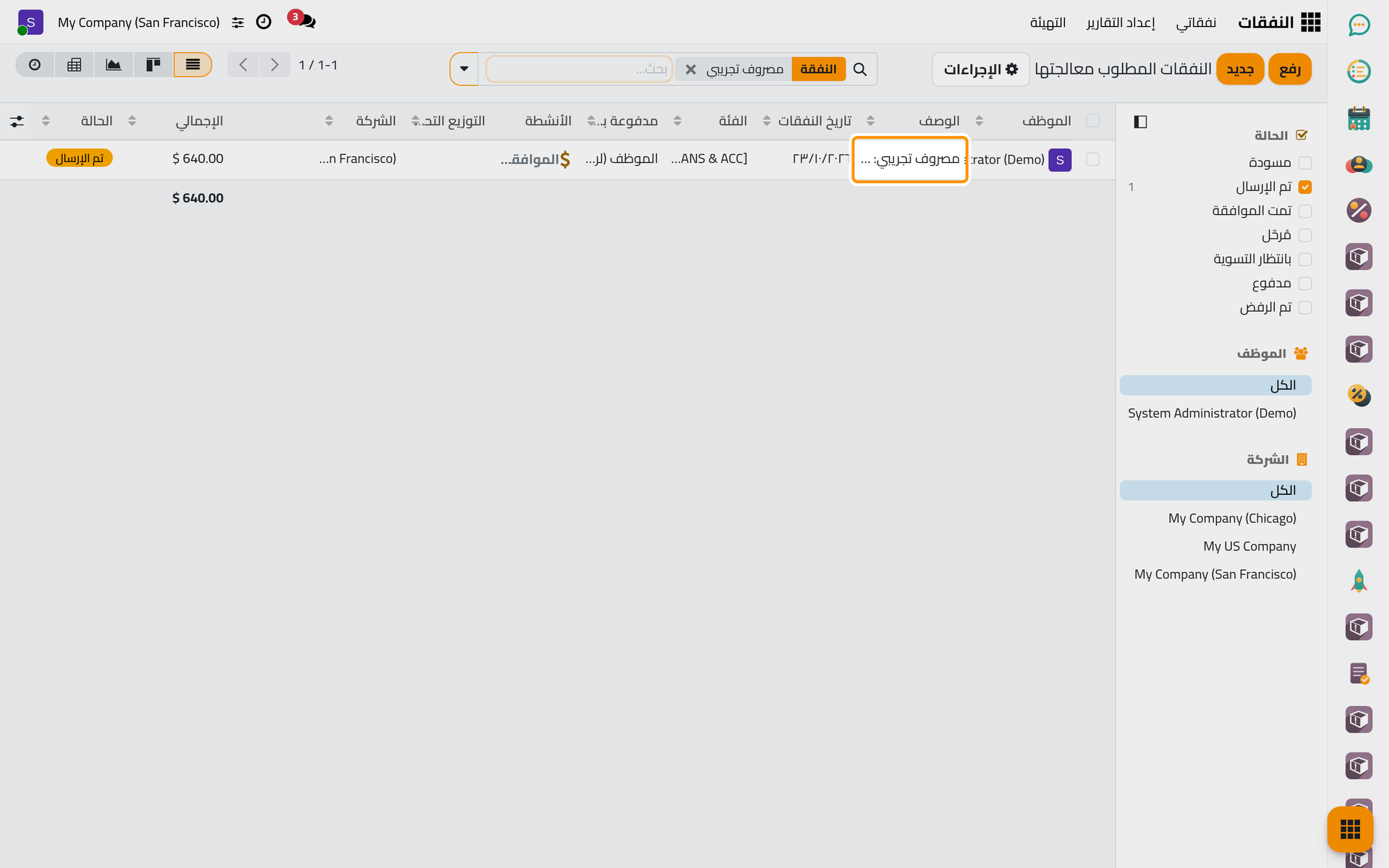The height and width of the screenshot is (868, 1389).
Task: Open the Contacts app icon in the sidebar
Action: click(1359, 165)
